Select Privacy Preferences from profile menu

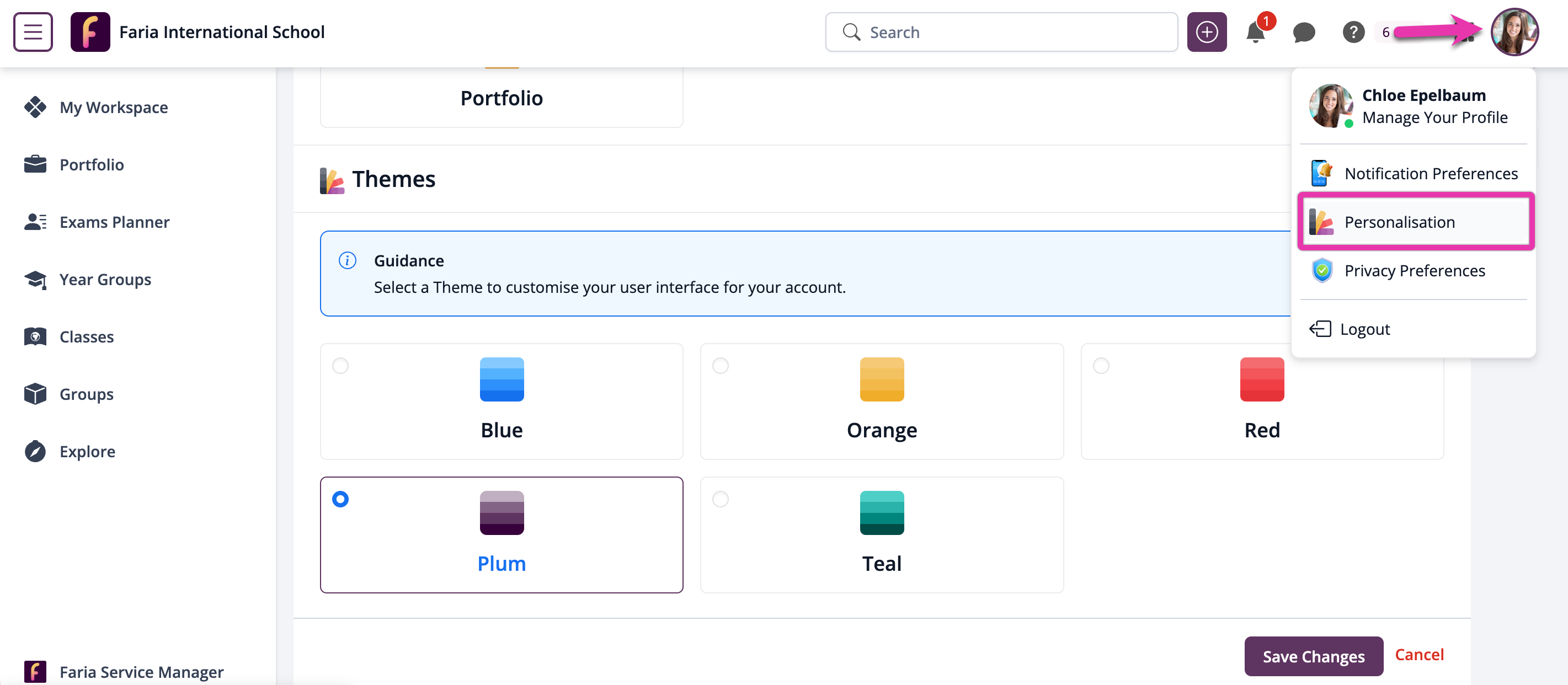coord(1414,271)
